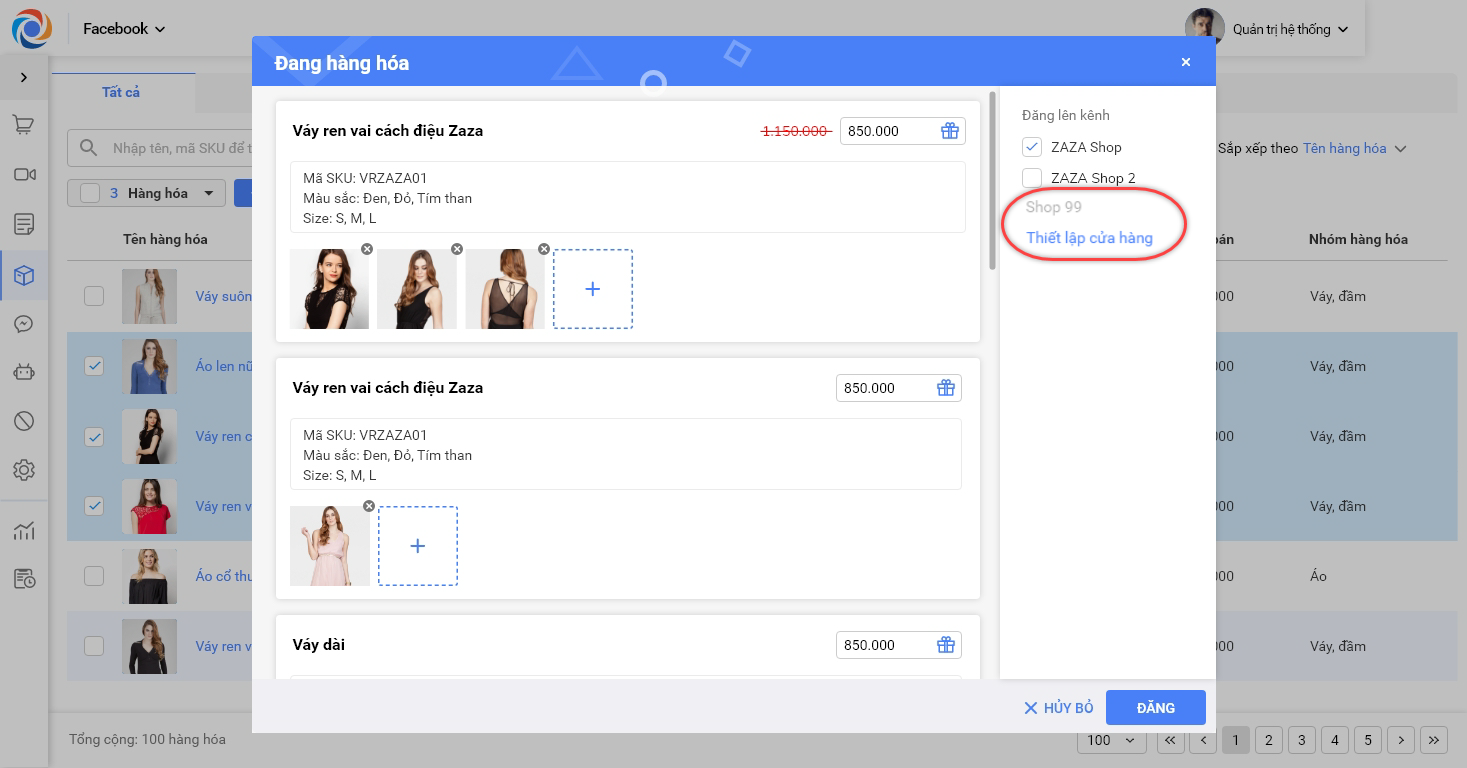
Task: Check the Áo cổ thuyền row checkbox
Action: (x=94, y=576)
